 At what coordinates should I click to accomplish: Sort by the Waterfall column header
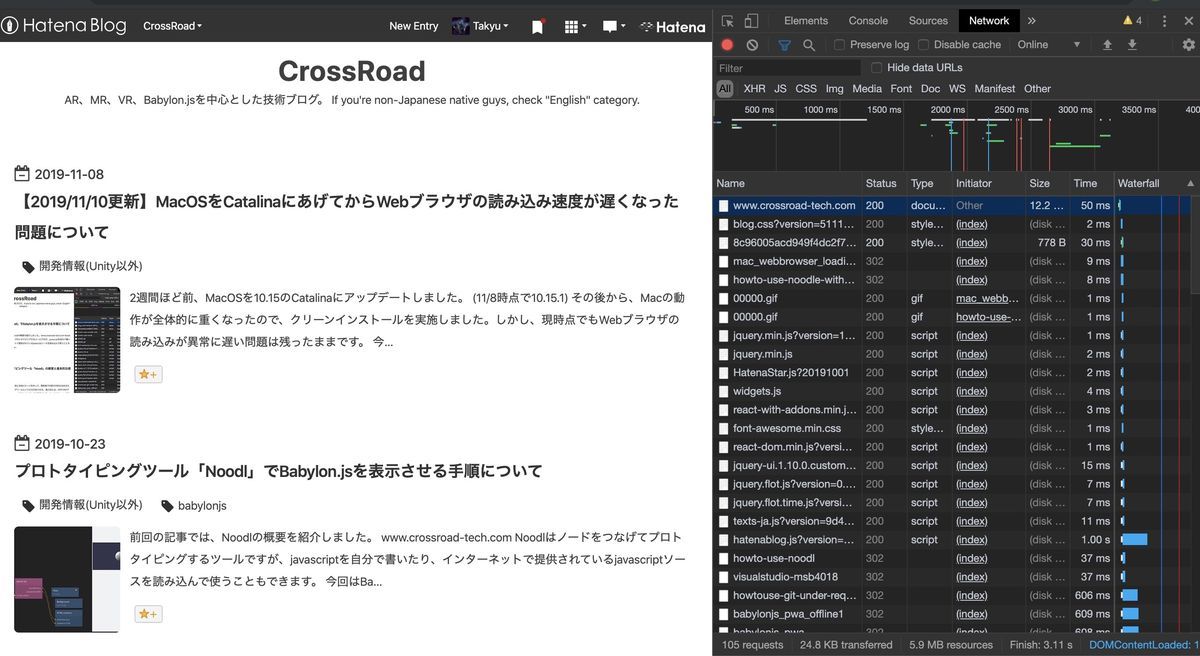click(1156, 183)
